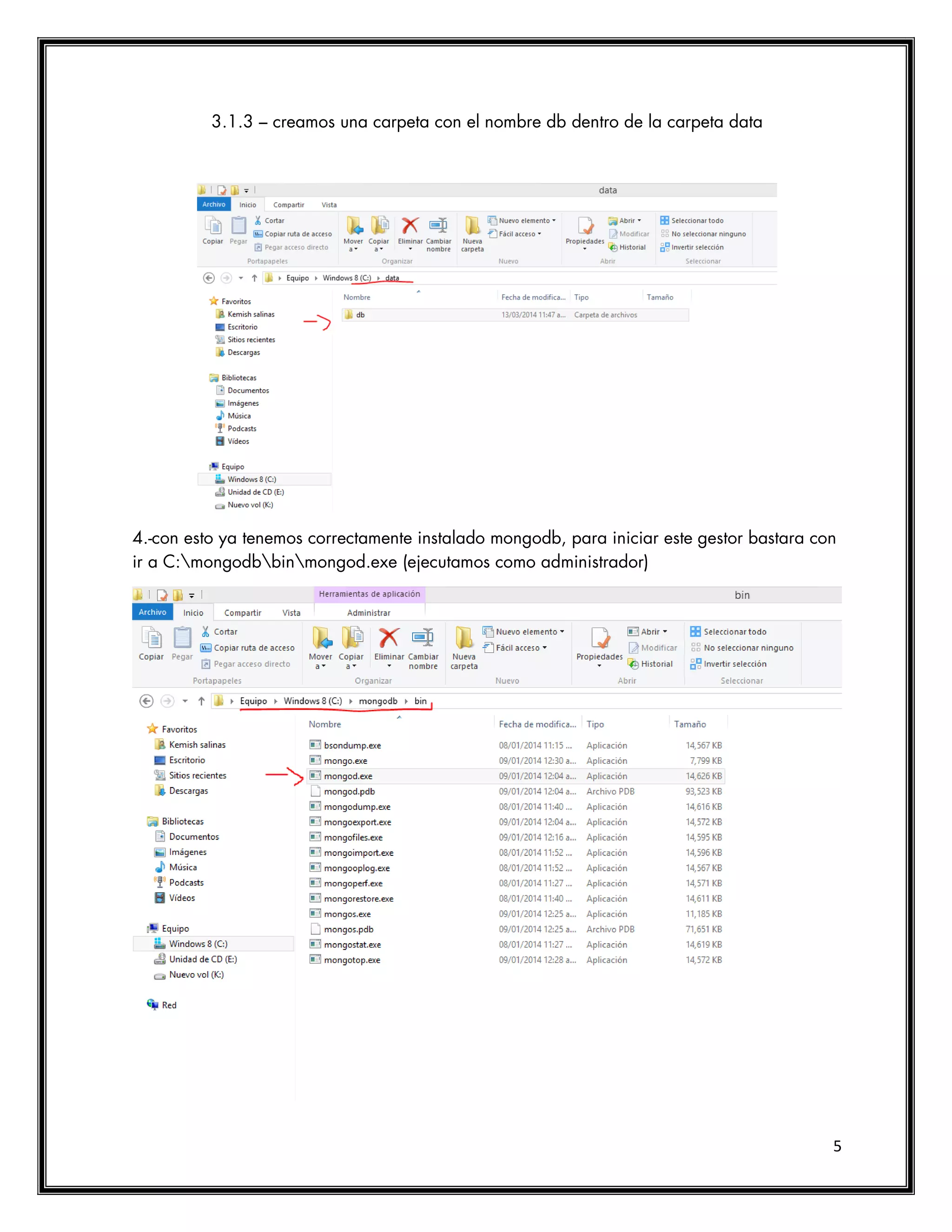This screenshot has height=1232, width=952.
Task: Select mongotop.exe file
Action: tap(516, 960)
